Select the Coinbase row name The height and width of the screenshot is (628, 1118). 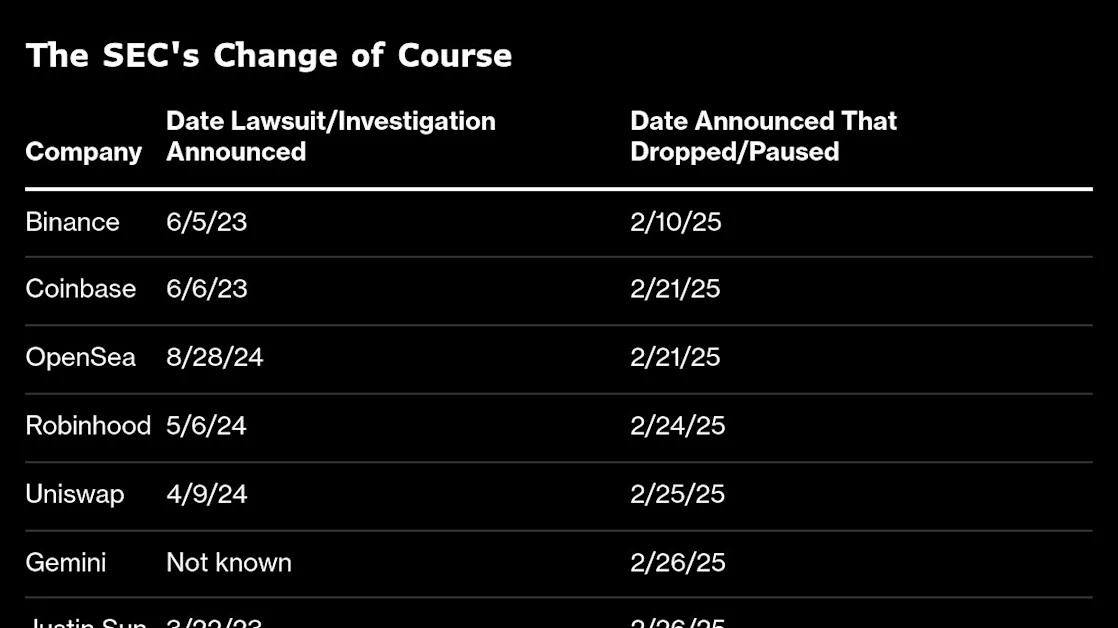pyautogui.click(x=81, y=289)
